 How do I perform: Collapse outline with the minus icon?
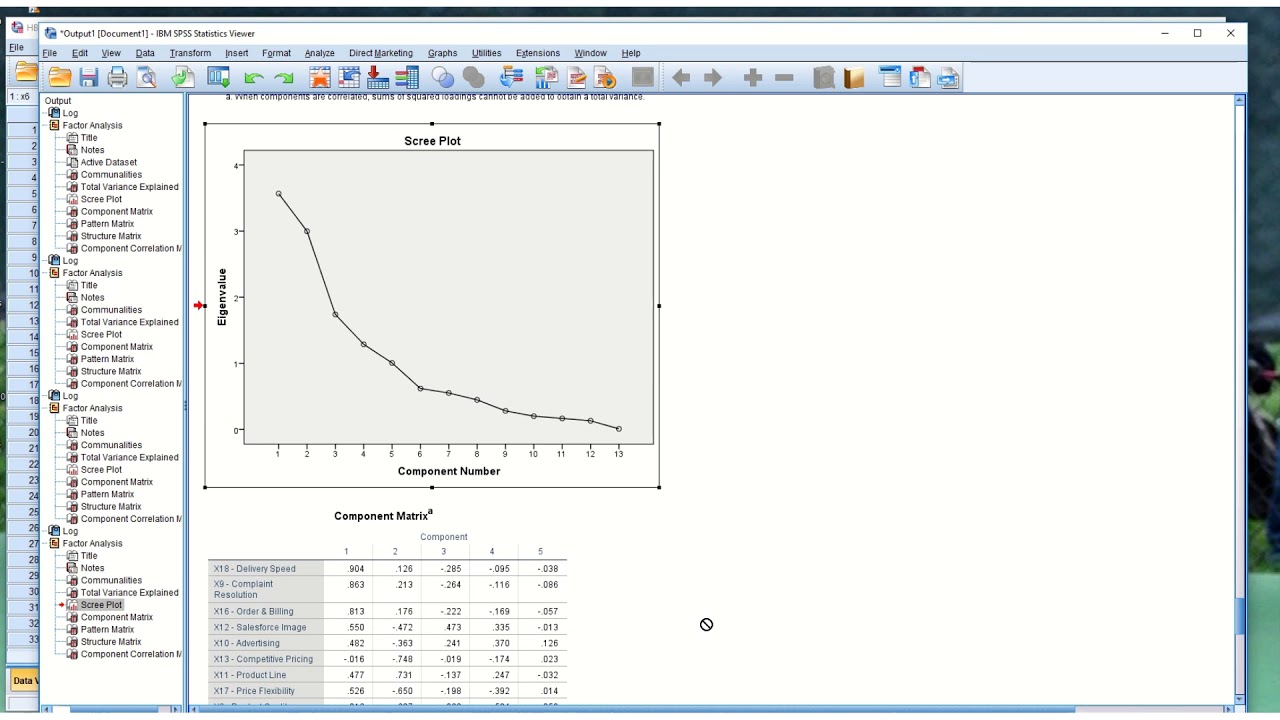pos(784,77)
